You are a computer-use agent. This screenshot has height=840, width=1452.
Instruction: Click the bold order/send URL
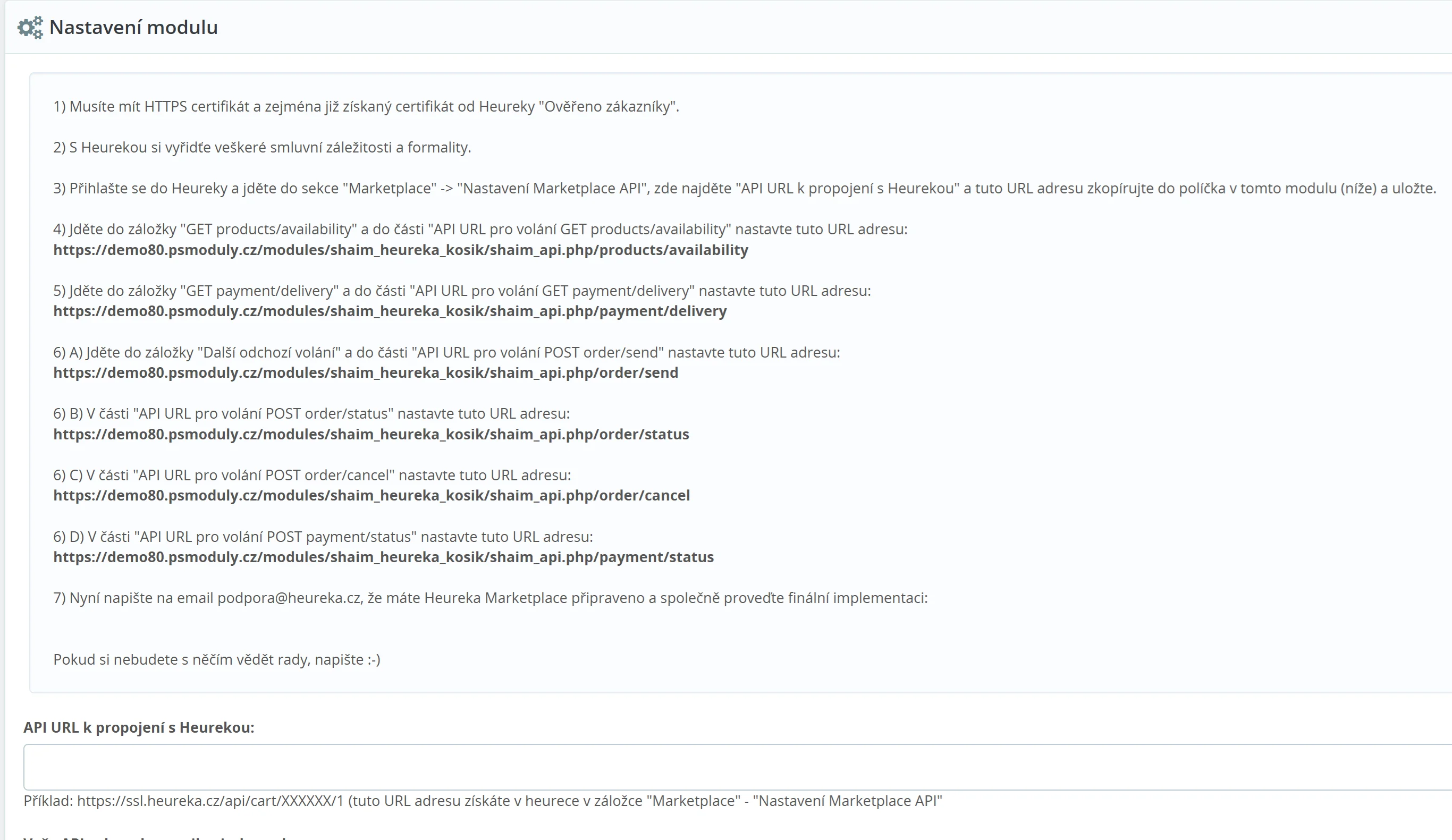365,373
